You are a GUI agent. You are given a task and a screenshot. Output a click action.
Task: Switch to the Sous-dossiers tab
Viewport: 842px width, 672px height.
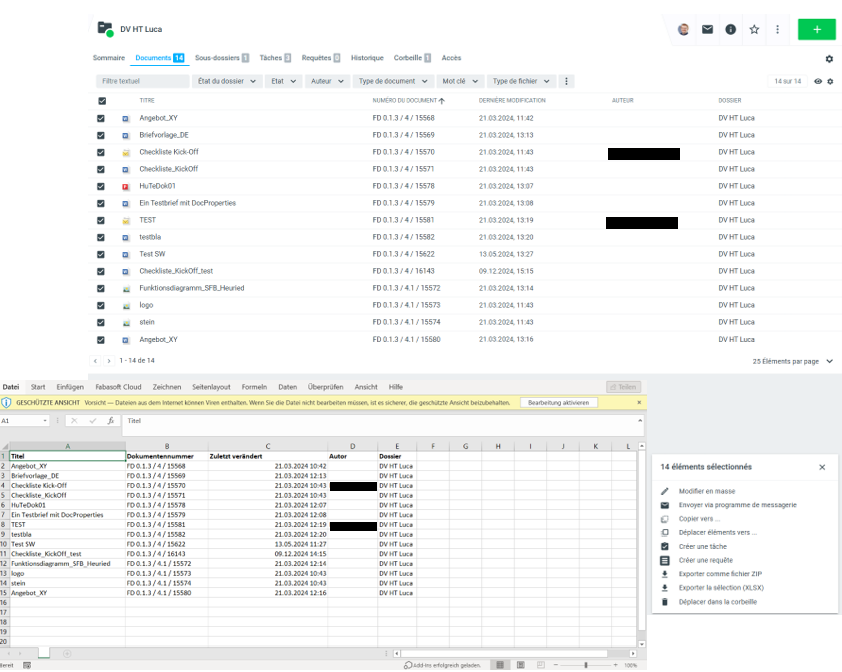(x=222, y=58)
